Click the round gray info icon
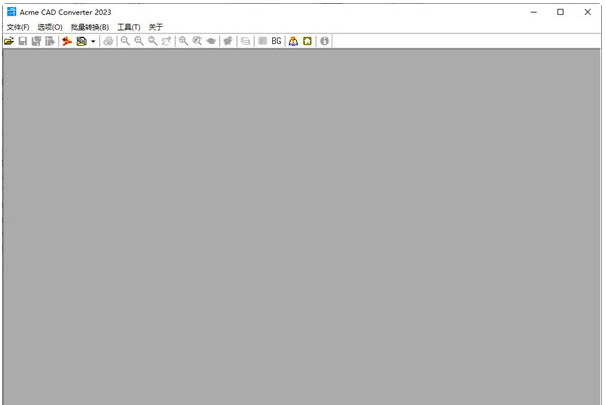The width and height of the screenshot is (606, 405). coord(325,41)
